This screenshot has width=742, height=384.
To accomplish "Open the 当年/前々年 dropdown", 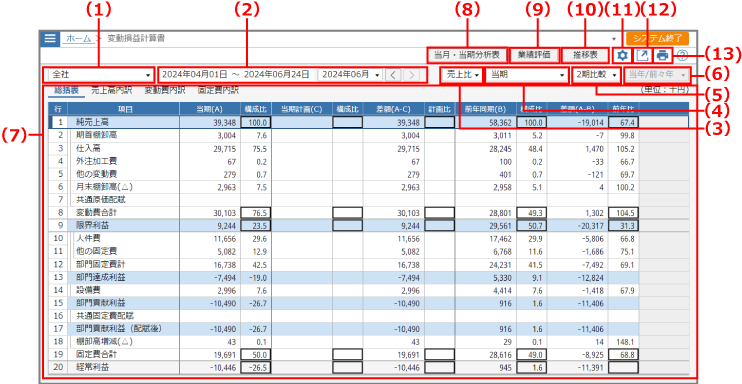I will tap(657, 75).
